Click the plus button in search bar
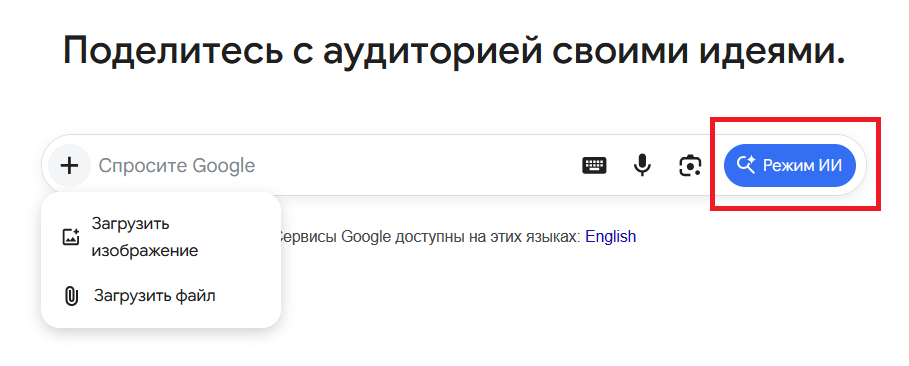This screenshot has height=366, width=909. pos(70,166)
